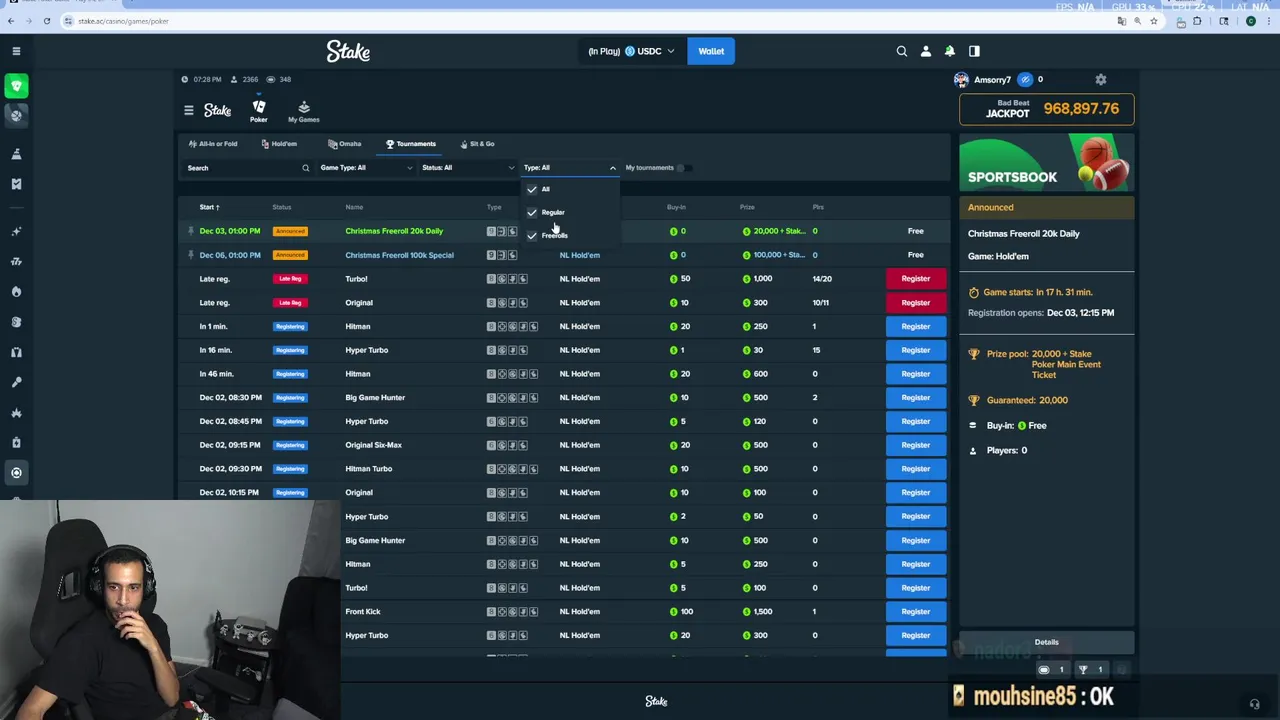The image size is (1280, 720).
Task: Click the Stake logo in header
Action: tap(348, 51)
